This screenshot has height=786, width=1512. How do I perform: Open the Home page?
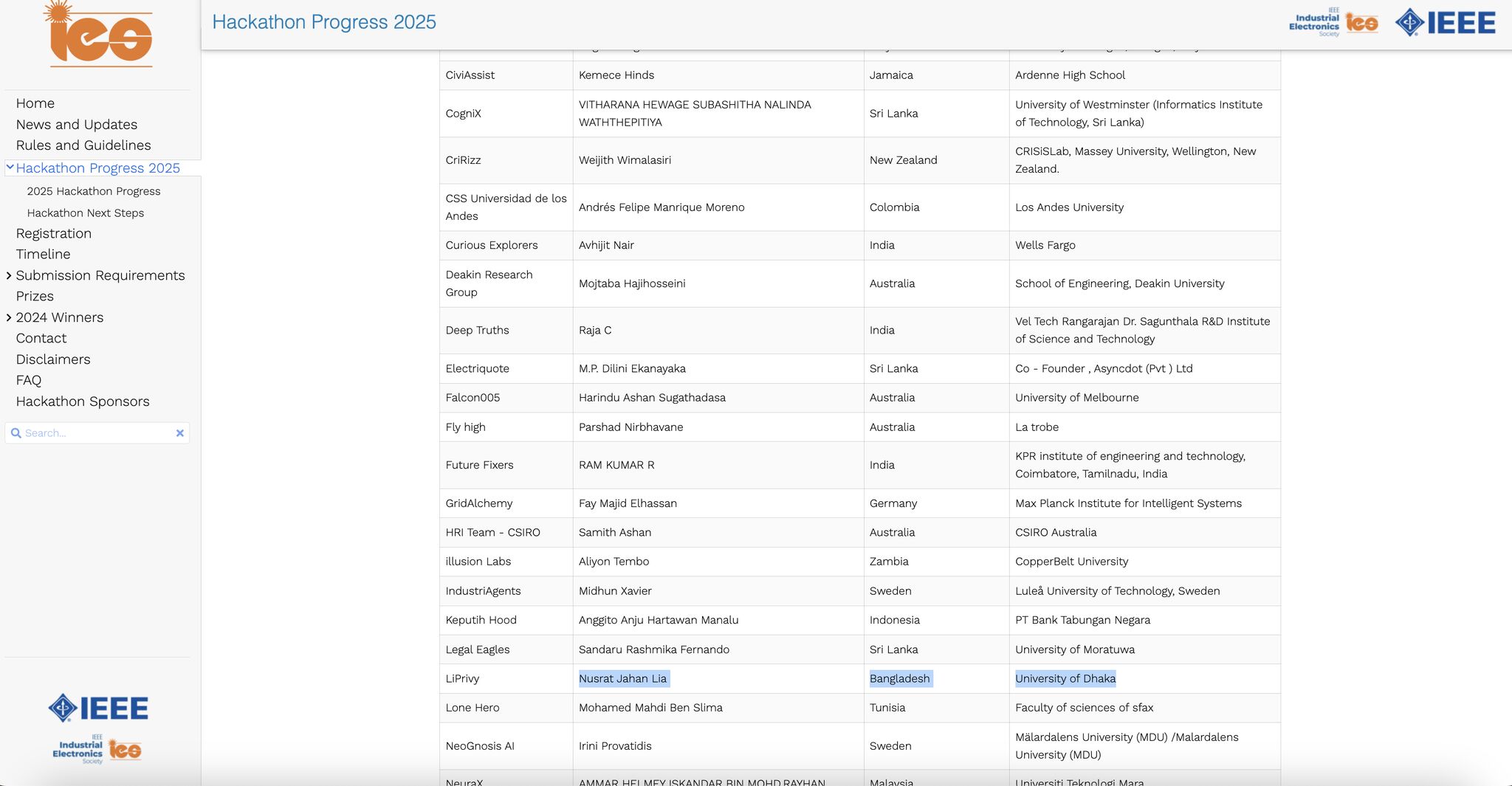(x=35, y=103)
